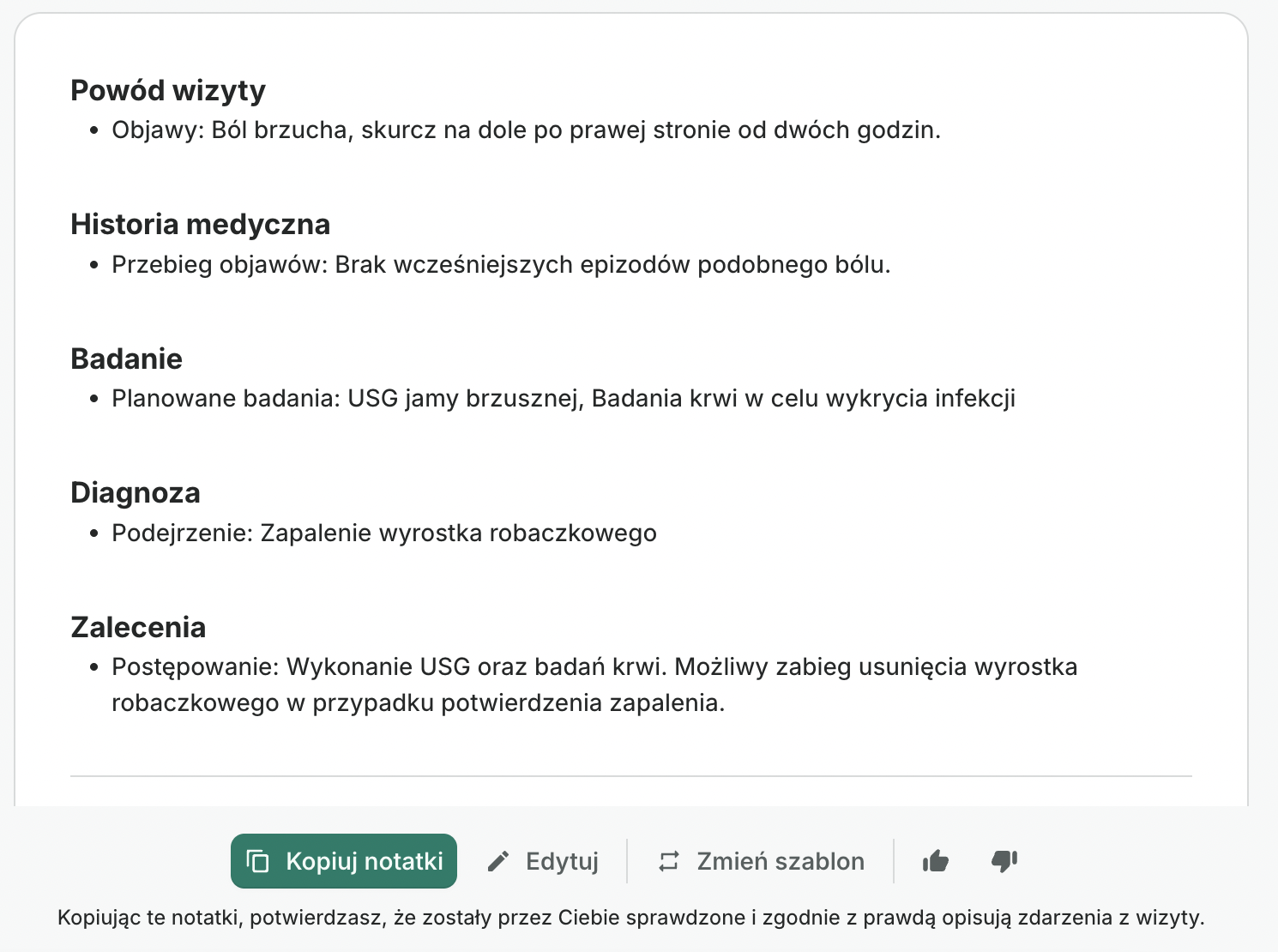1278x952 pixels.
Task: Click the suspected appendicitis diagnosis line
Action: pos(383,533)
